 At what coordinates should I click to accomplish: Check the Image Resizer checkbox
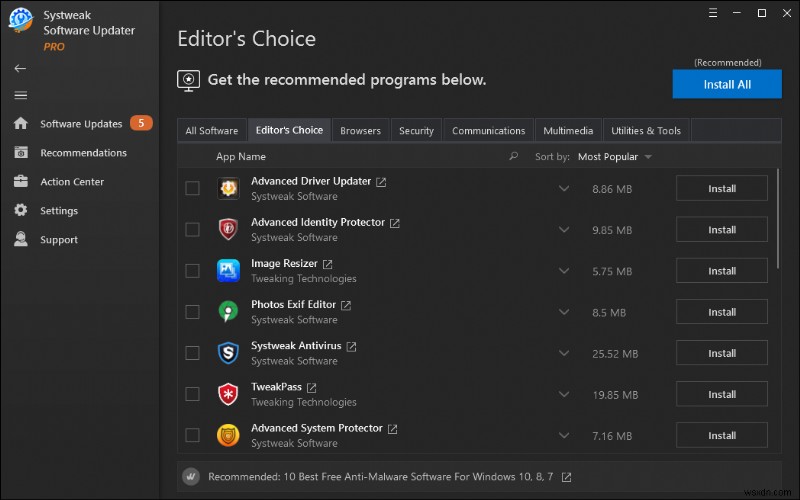(192, 270)
